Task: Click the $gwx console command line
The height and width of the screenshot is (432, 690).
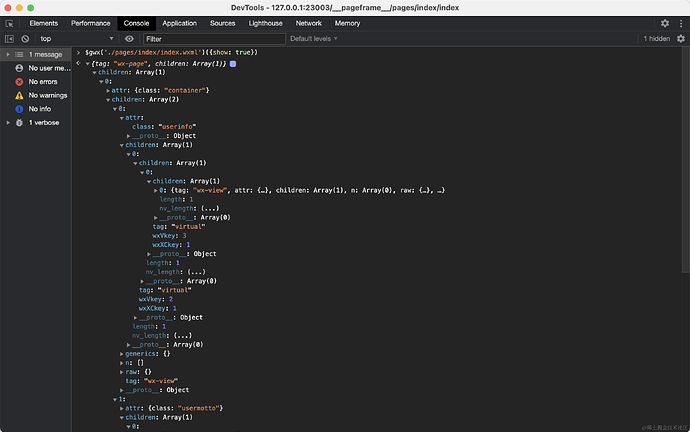Action: [171, 52]
